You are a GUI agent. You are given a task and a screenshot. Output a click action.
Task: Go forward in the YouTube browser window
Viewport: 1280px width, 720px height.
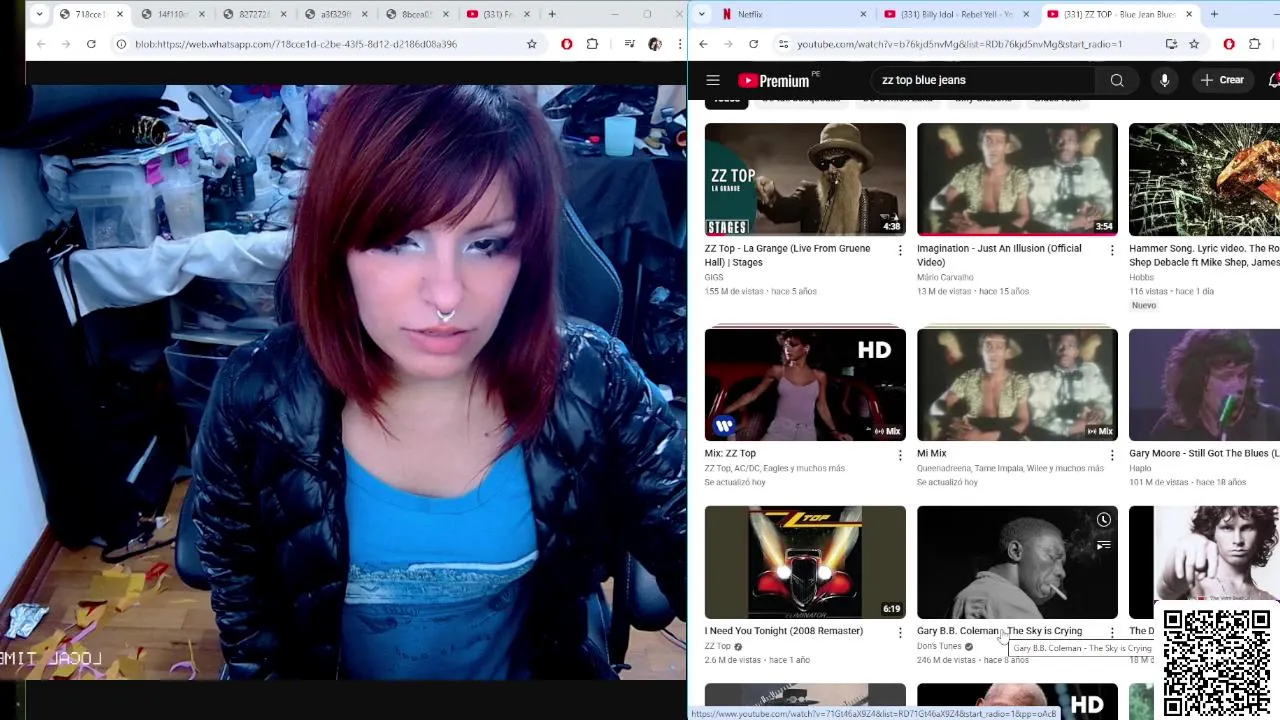tap(727, 44)
